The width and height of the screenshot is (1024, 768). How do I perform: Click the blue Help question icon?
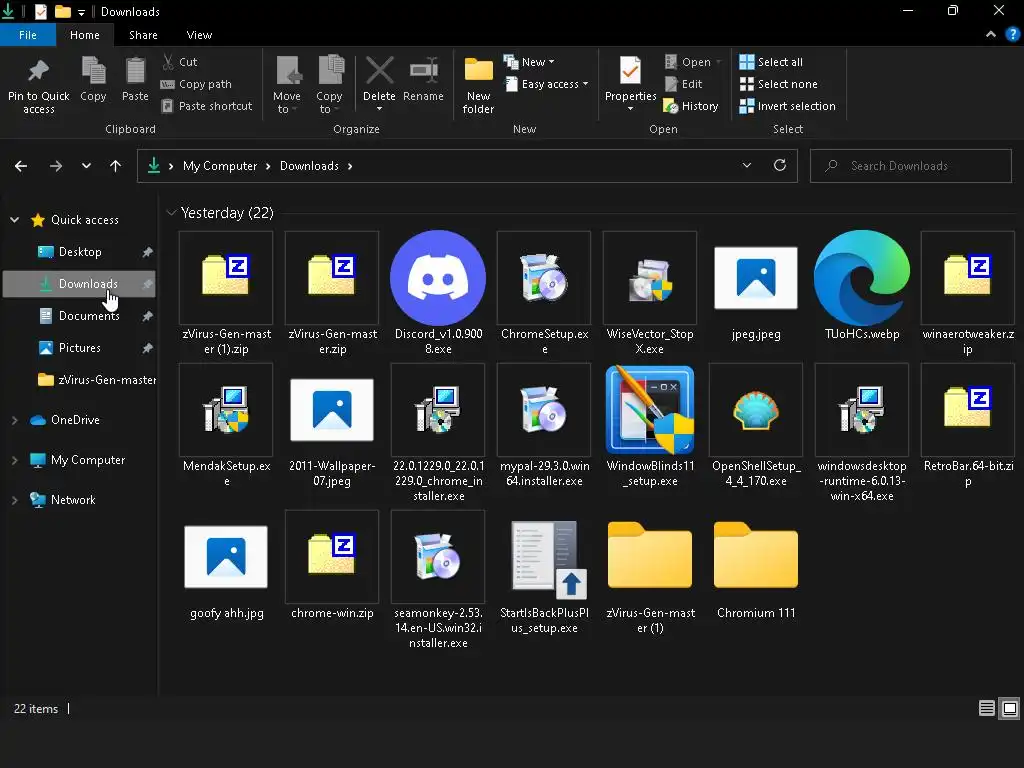tap(1013, 35)
